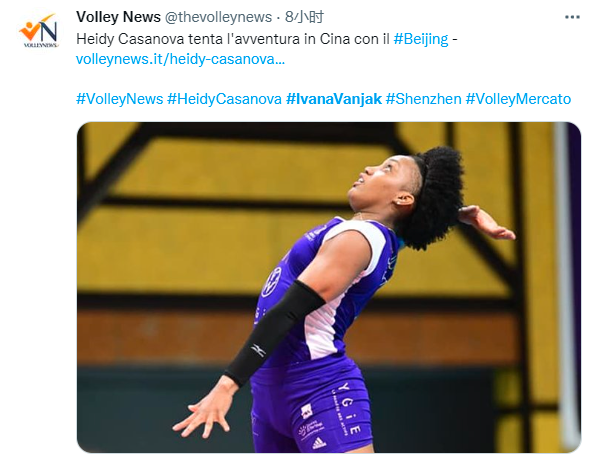Open the three-dot more options menu
Image resolution: width=594 pixels, height=464 pixels.
pos(572,17)
